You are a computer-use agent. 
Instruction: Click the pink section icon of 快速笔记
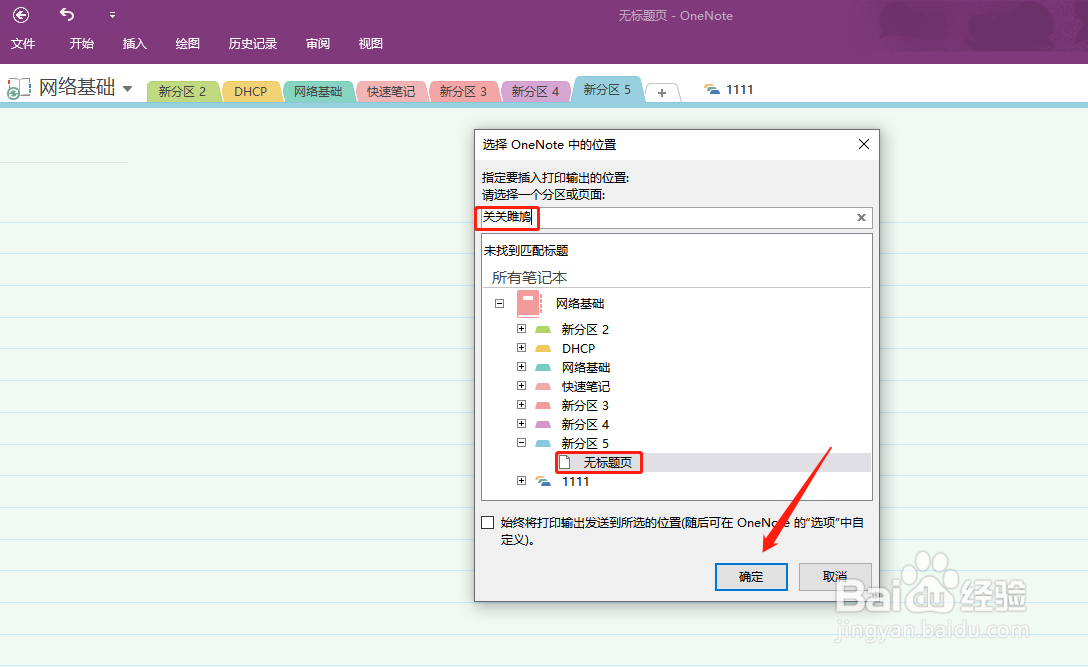[543, 387]
